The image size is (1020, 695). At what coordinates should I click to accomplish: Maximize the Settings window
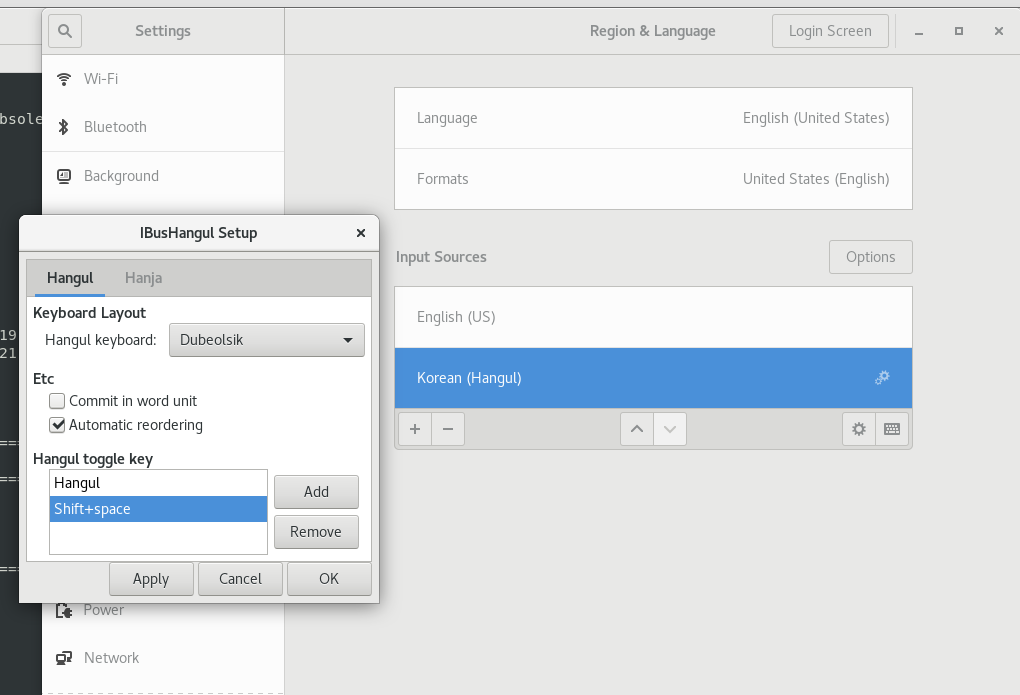coord(959,31)
